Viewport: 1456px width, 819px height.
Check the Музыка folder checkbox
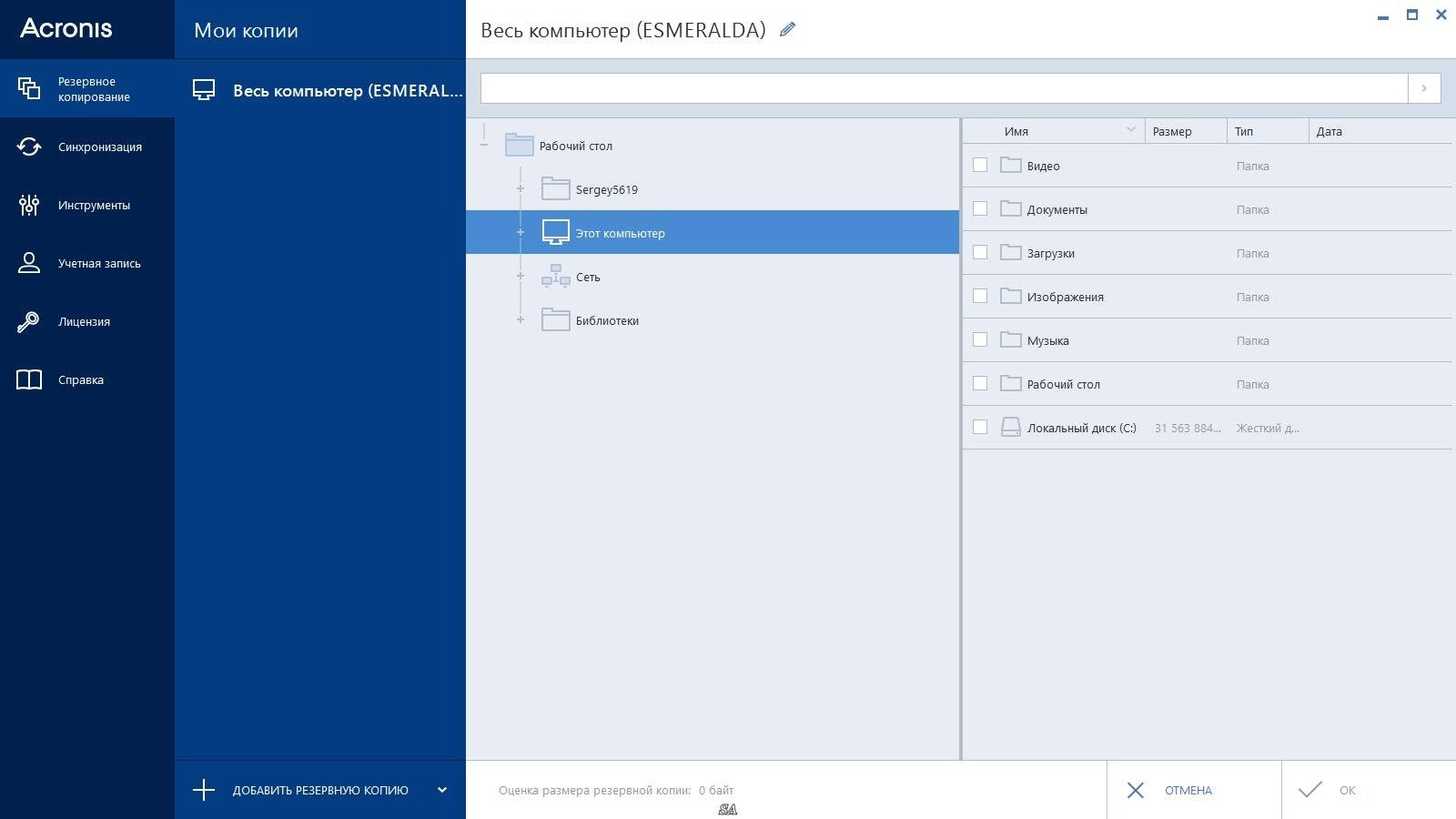tap(980, 339)
